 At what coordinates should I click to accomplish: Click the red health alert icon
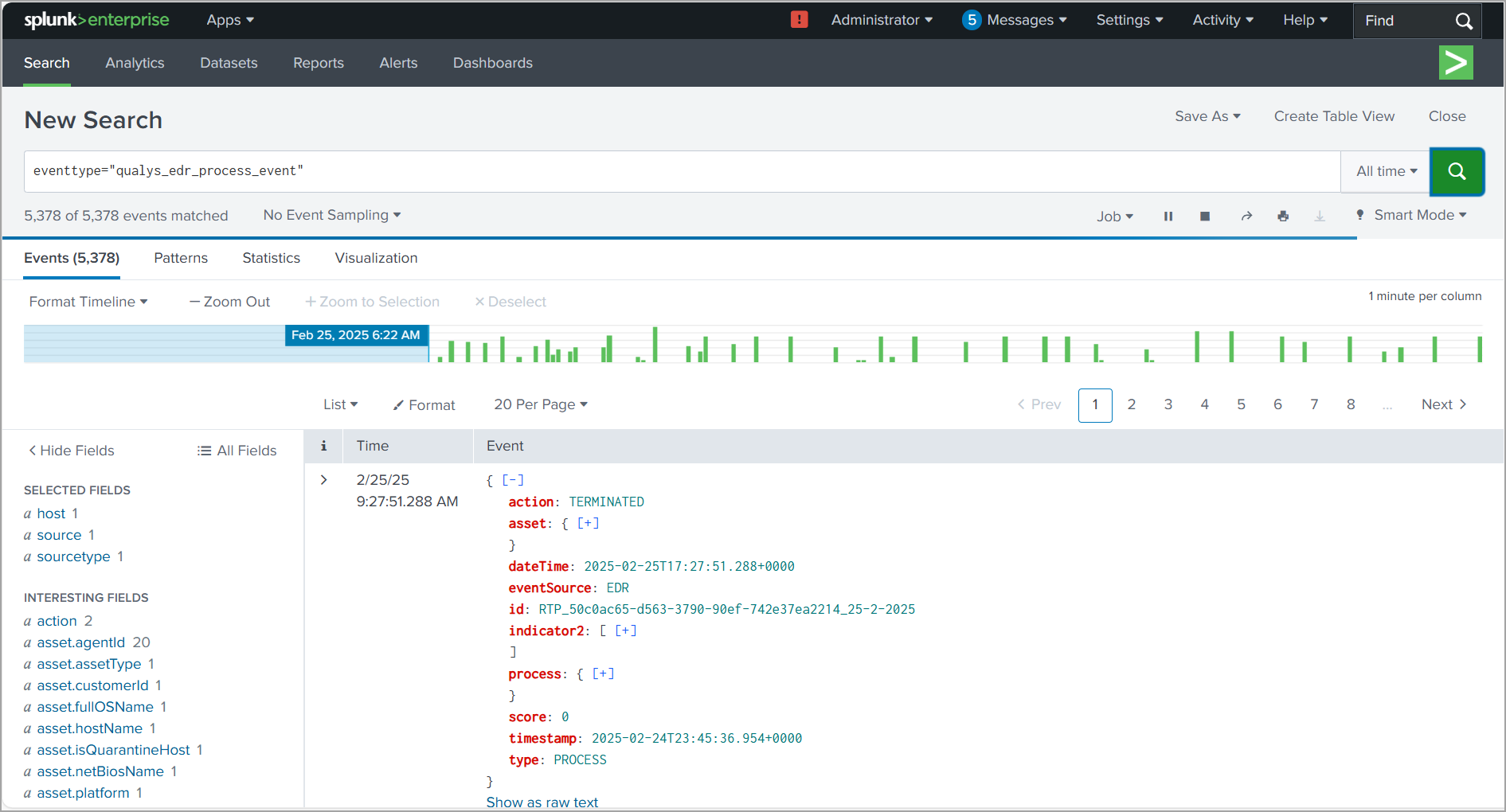[x=799, y=20]
